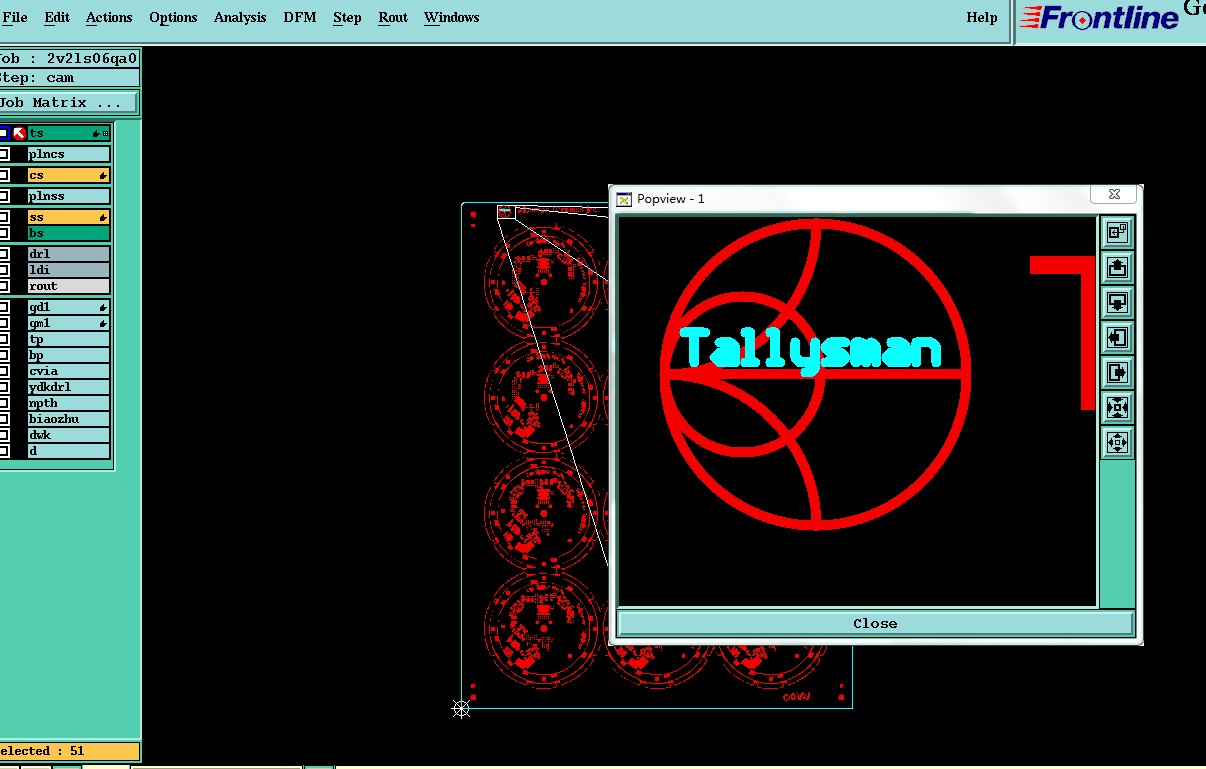Viewport: 1206px width, 769px height.
Task: Toggle display checkbox for the gd1 layer
Action: [4, 307]
